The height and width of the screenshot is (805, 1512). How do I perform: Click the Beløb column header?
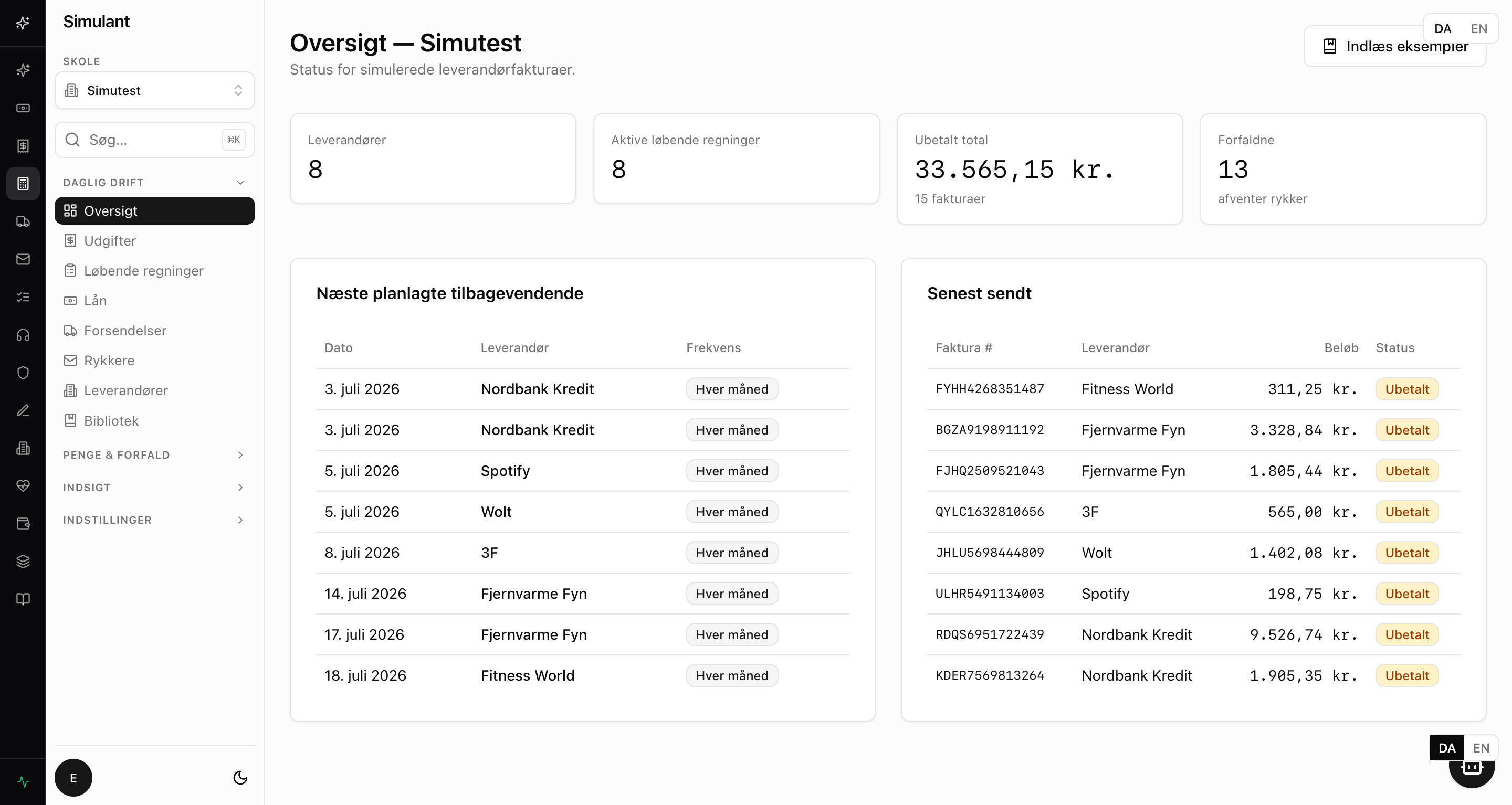pyautogui.click(x=1341, y=347)
